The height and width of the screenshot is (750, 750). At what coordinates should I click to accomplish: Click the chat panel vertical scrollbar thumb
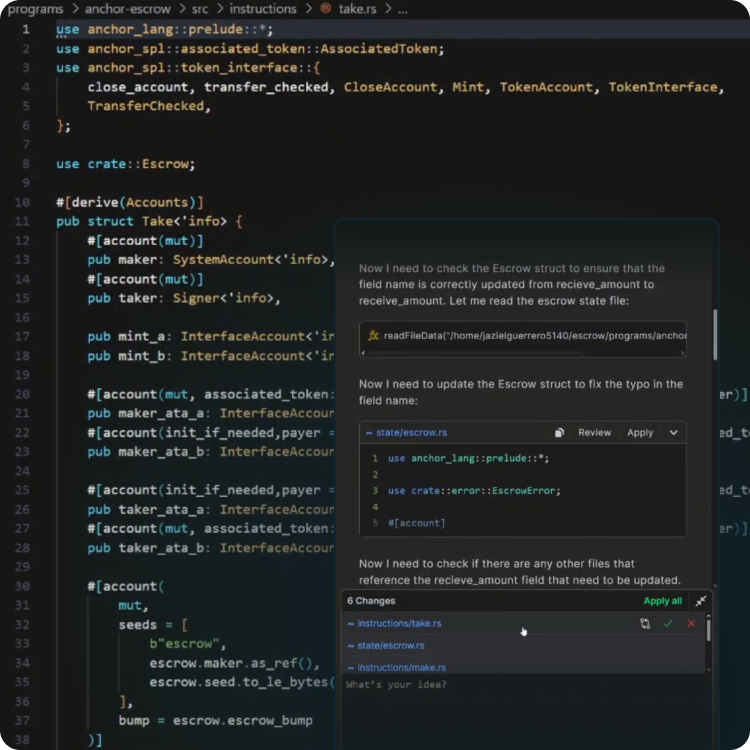point(715,335)
